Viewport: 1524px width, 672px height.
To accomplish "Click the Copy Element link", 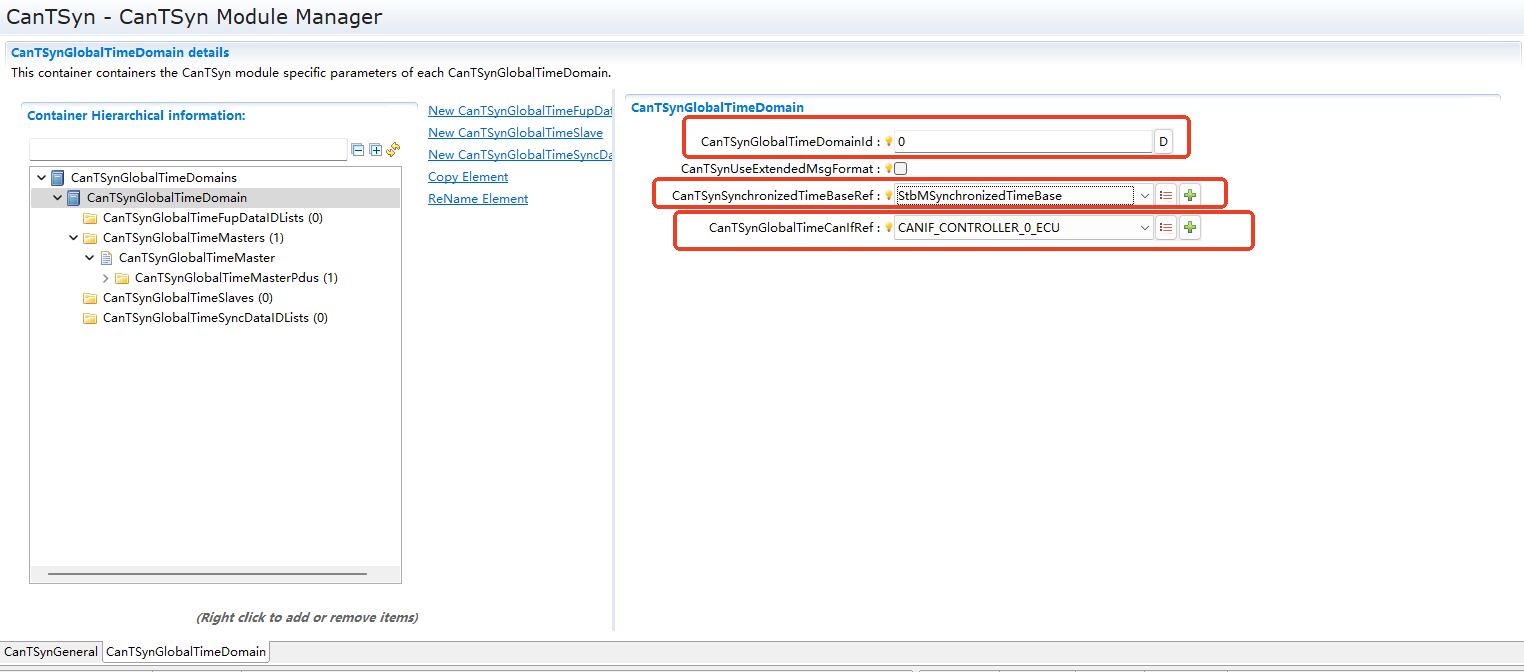I will pyautogui.click(x=468, y=177).
